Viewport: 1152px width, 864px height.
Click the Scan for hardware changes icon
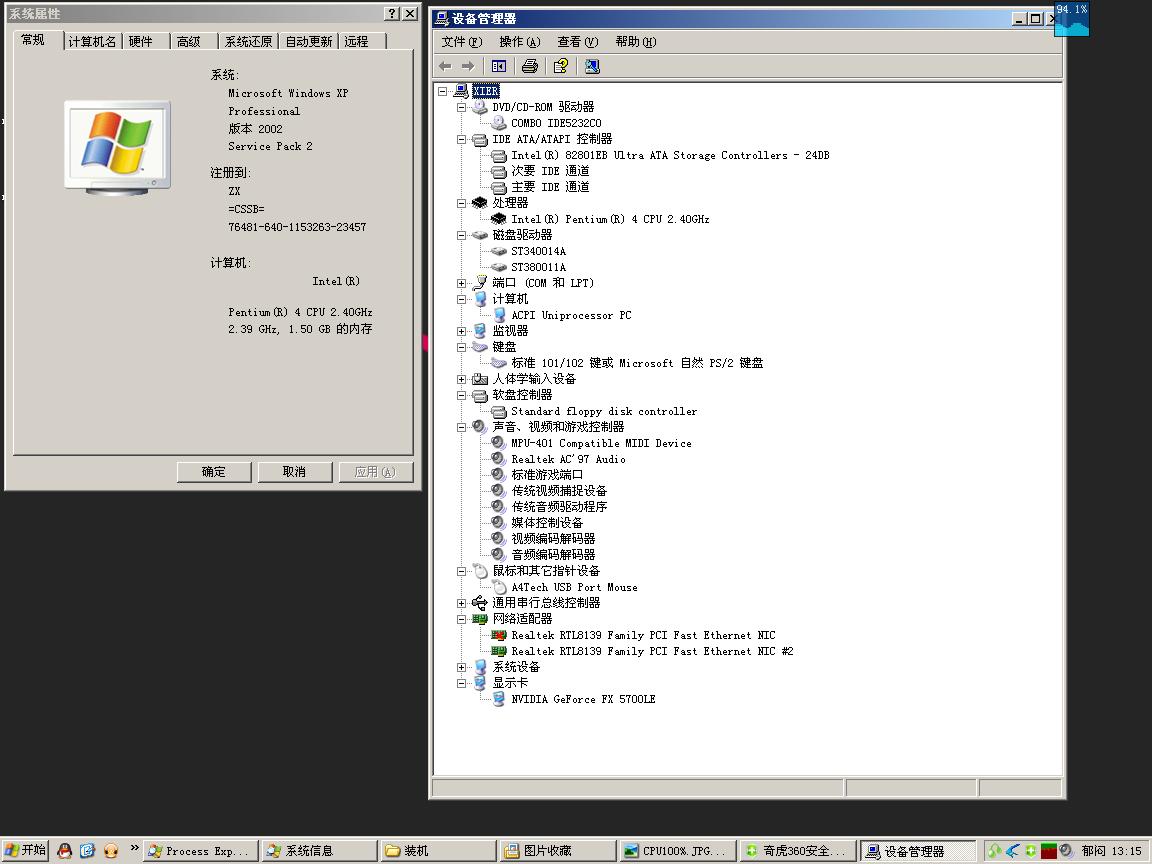pos(592,66)
